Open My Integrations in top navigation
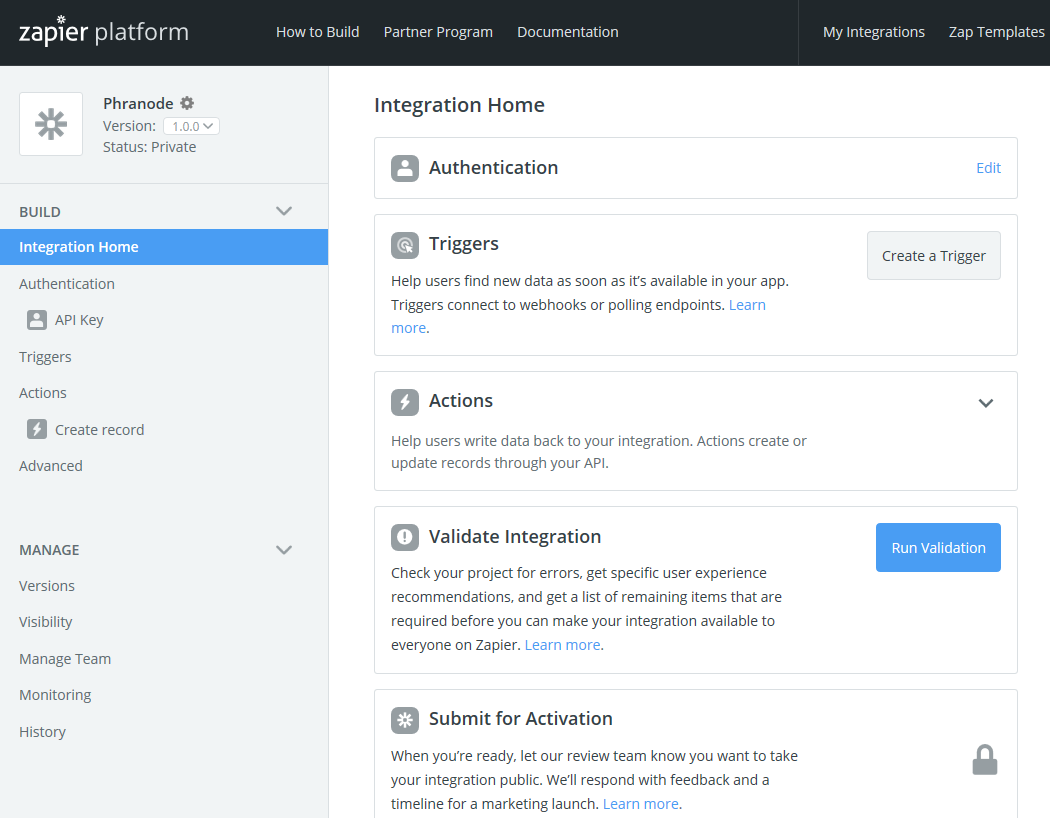The image size is (1050, 818). click(x=873, y=32)
